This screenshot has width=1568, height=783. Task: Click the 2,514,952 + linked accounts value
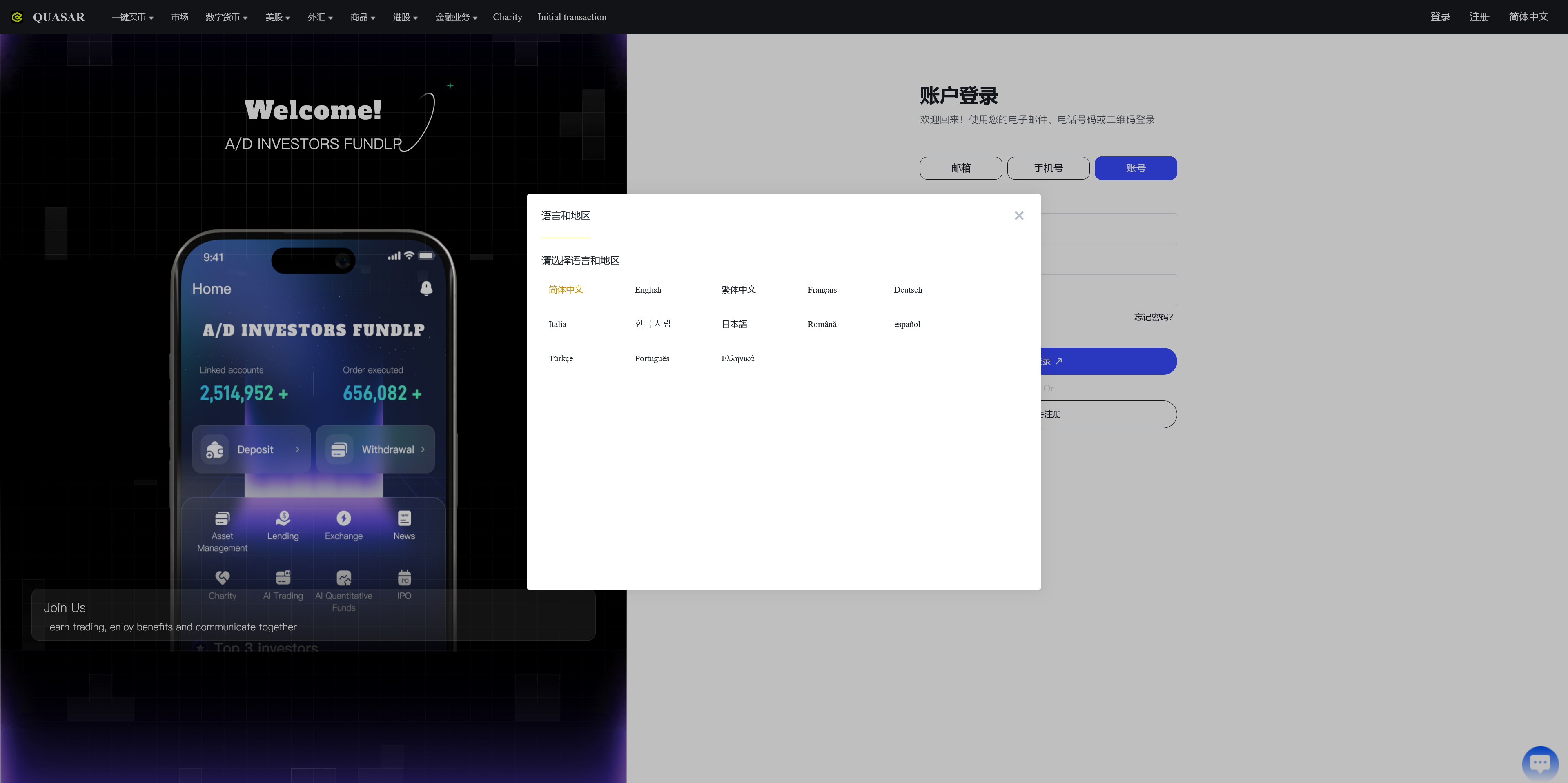243,393
